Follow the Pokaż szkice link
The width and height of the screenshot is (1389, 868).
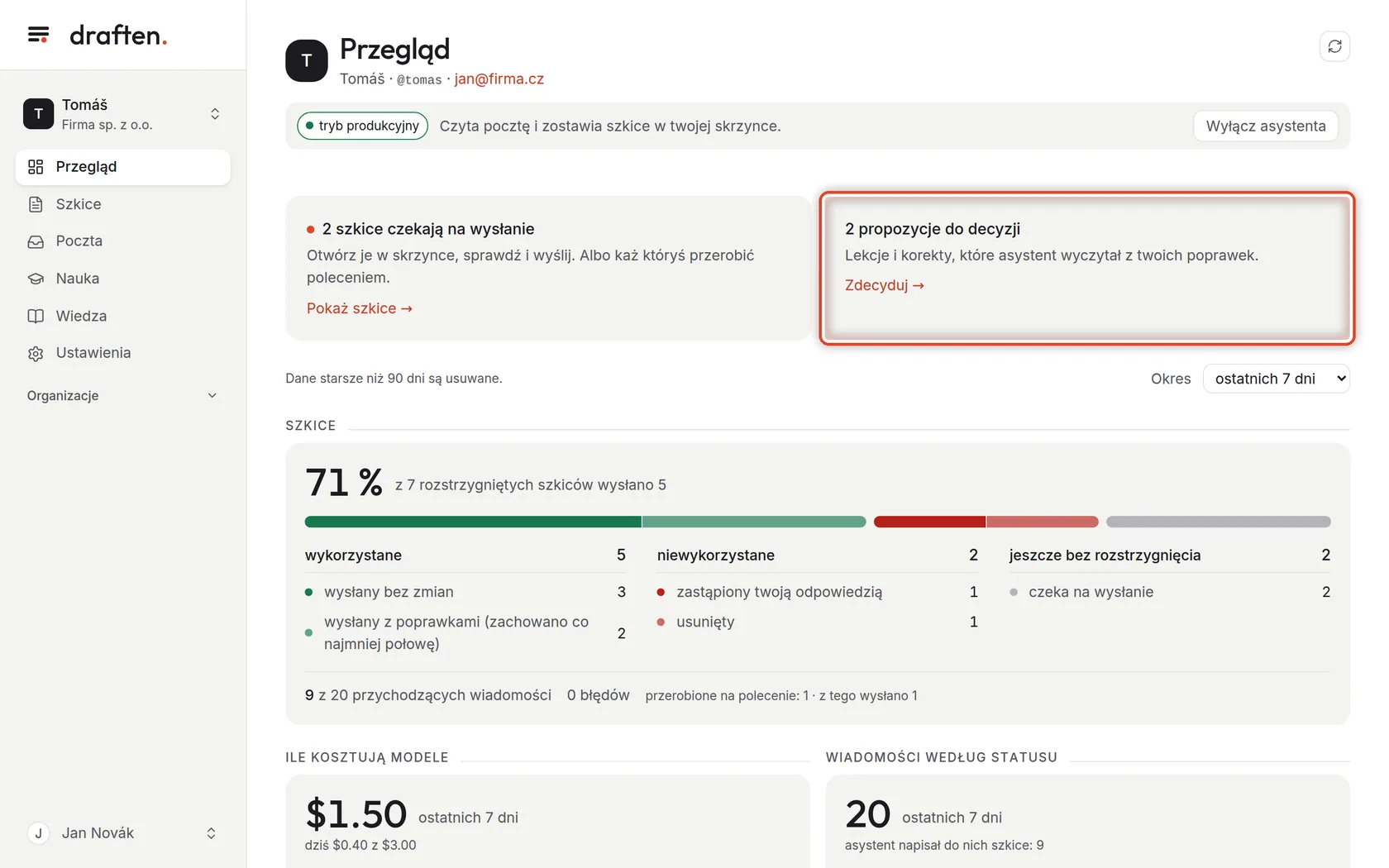pos(360,308)
